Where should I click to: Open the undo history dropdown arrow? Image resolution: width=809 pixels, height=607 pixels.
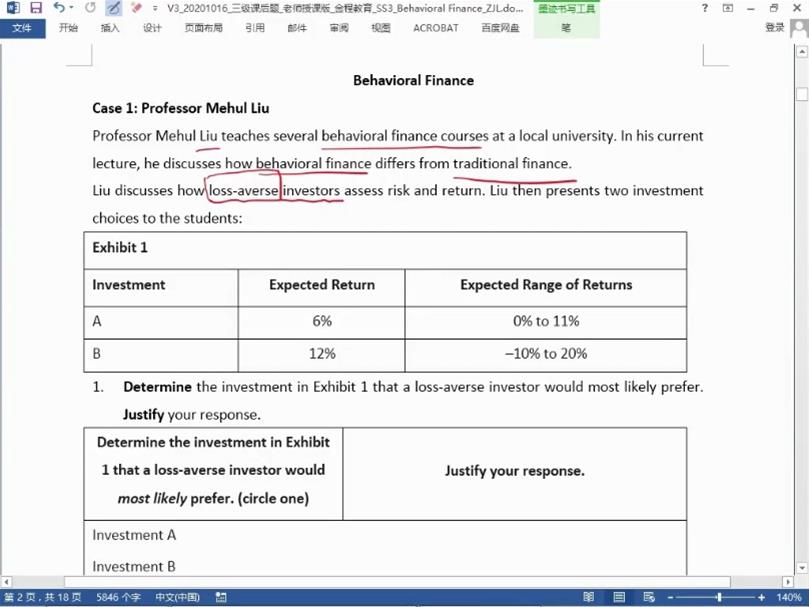point(71,8)
